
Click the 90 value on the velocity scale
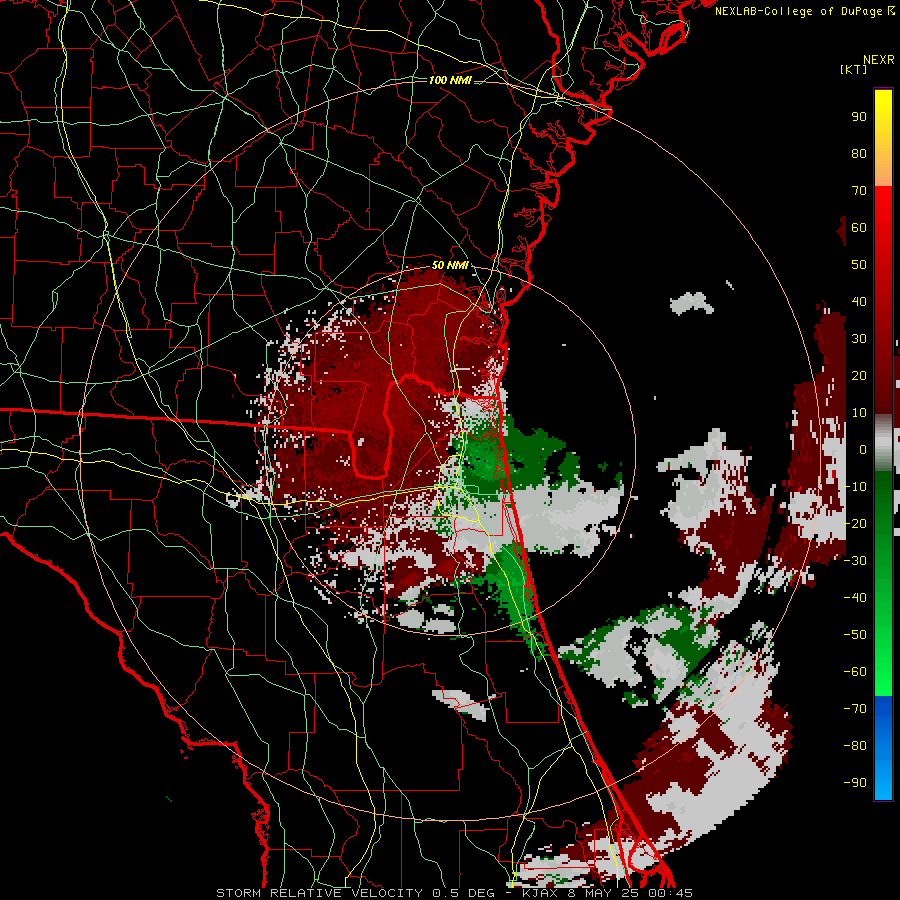click(x=859, y=117)
